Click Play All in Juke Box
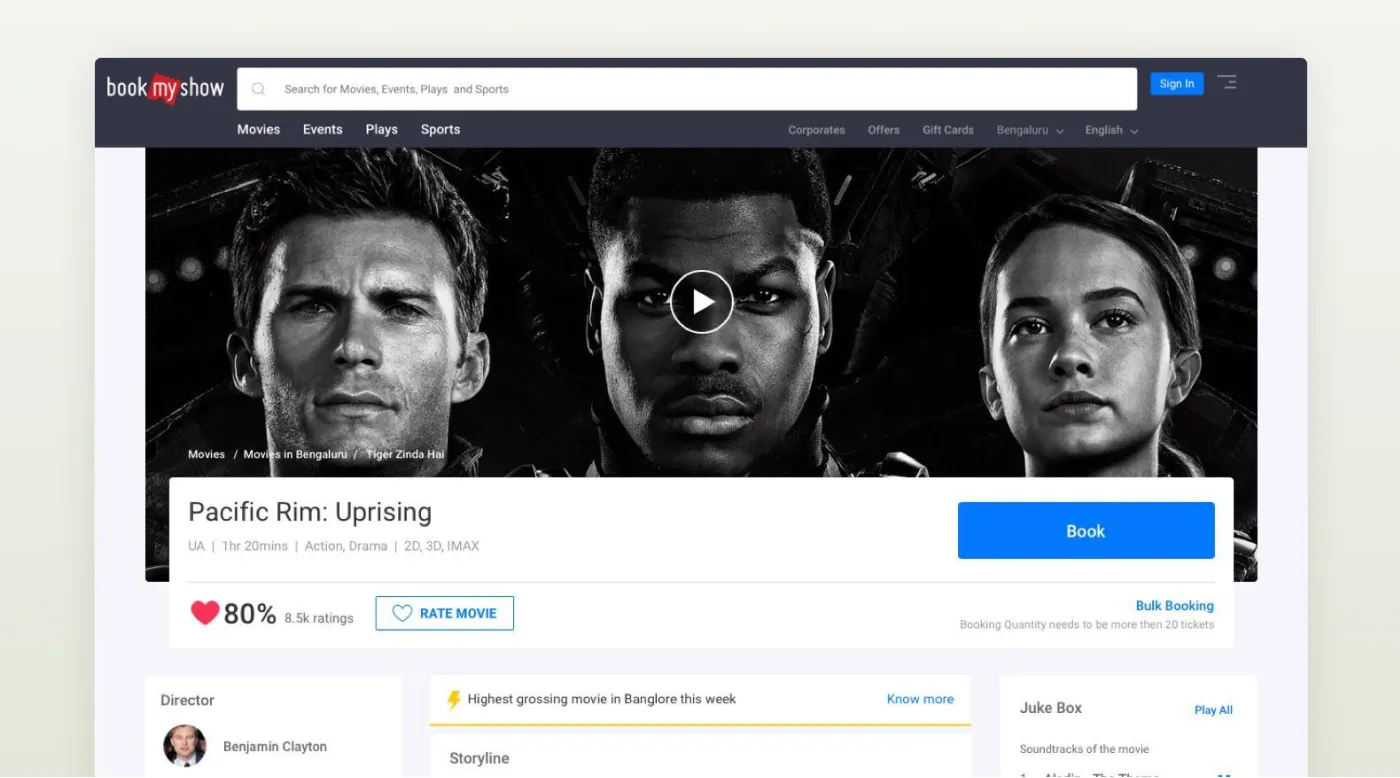1400x778 pixels. pyautogui.click(x=1213, y=710)
